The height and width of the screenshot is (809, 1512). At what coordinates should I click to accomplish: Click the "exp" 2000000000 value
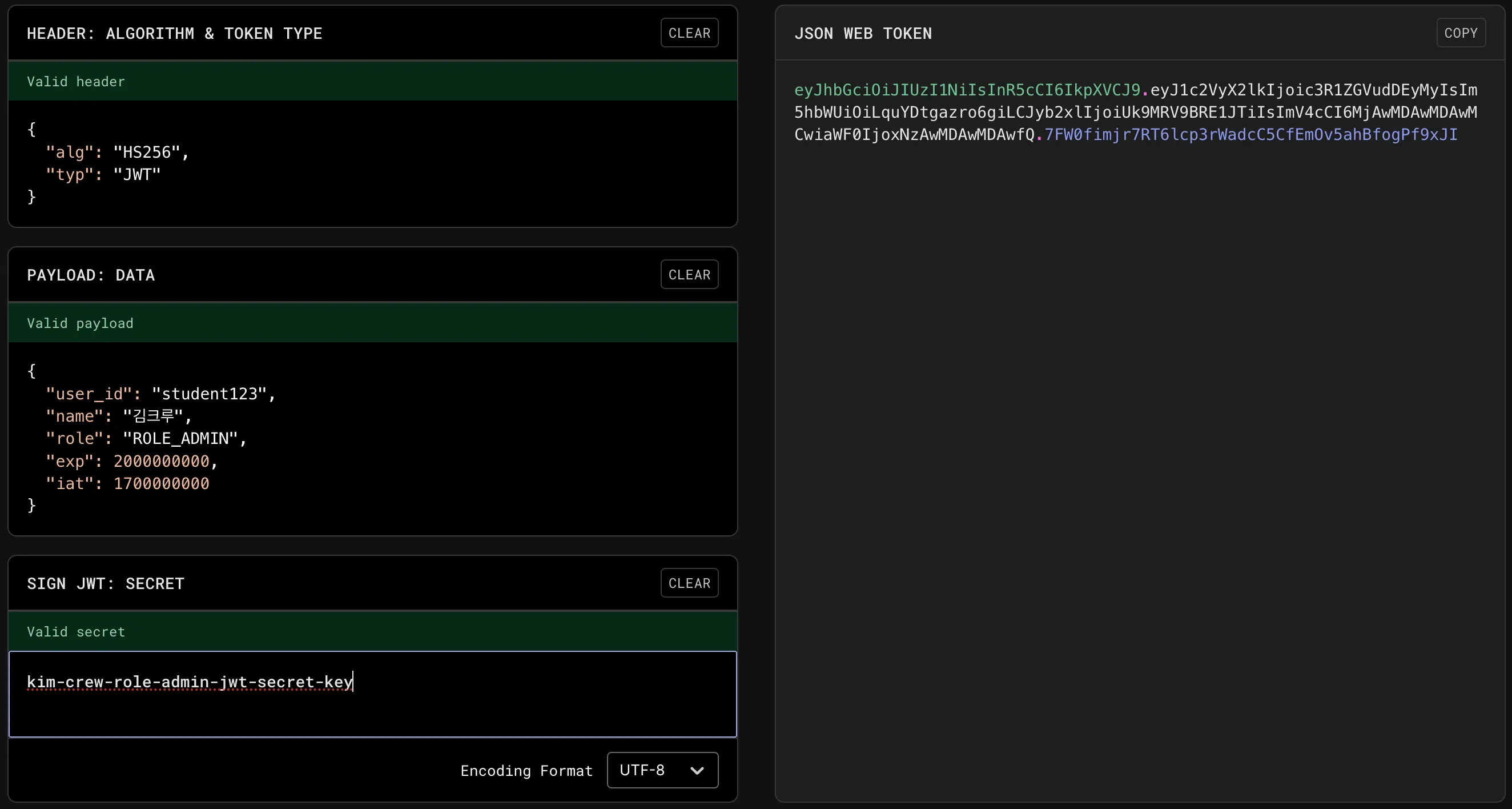tap(161, 461)
